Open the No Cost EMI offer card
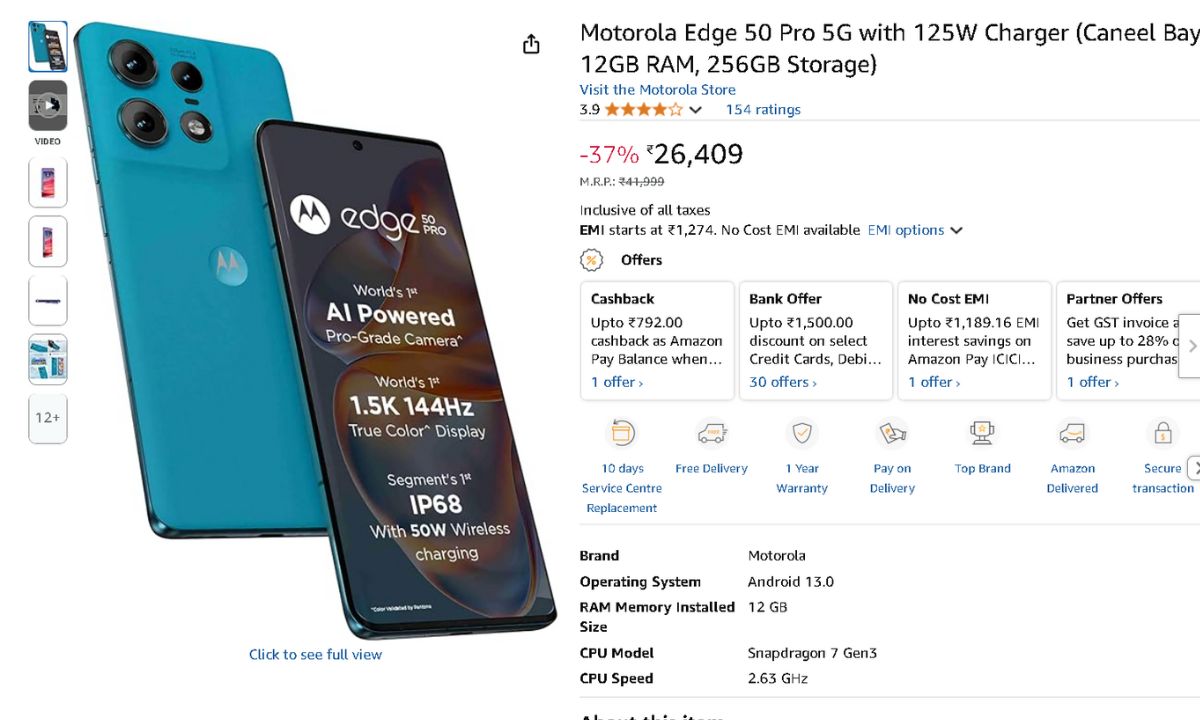1200x720 pixels. pos(973,340)
